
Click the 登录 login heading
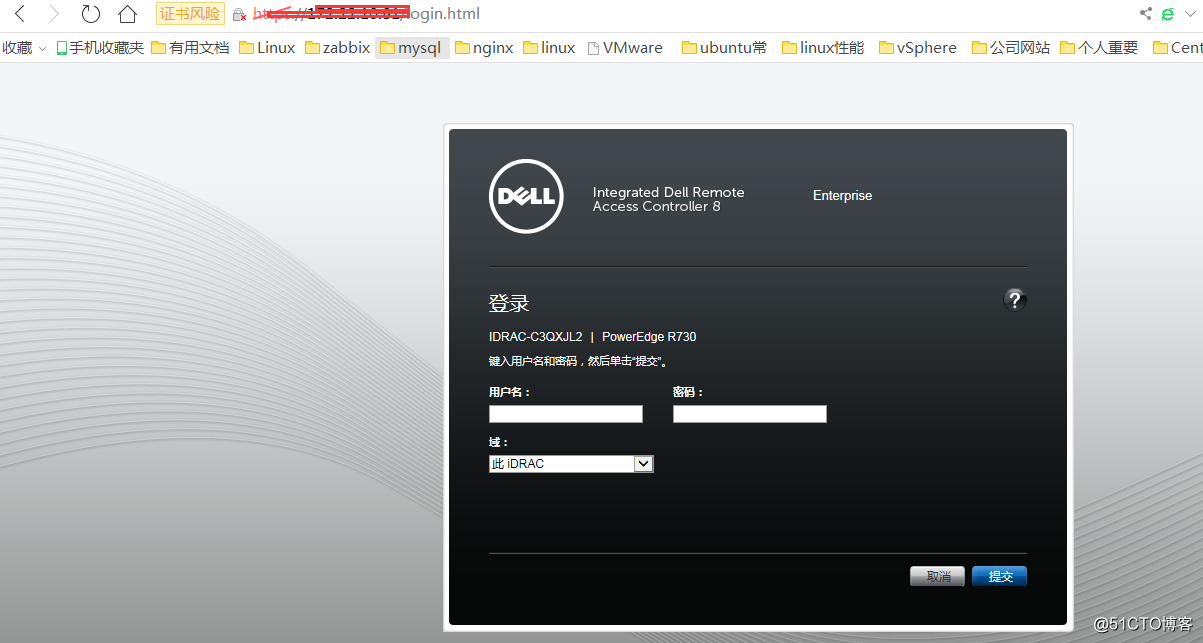(x=509, y=303)
